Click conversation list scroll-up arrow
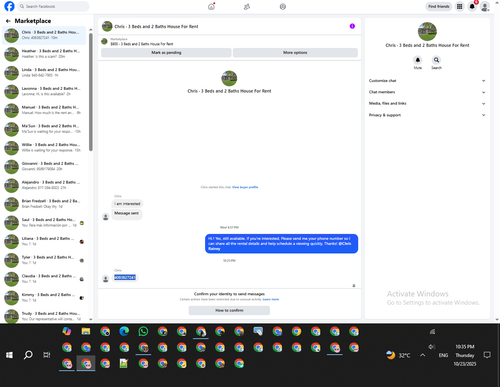The image size is (500, 387). tap(91, 30)
